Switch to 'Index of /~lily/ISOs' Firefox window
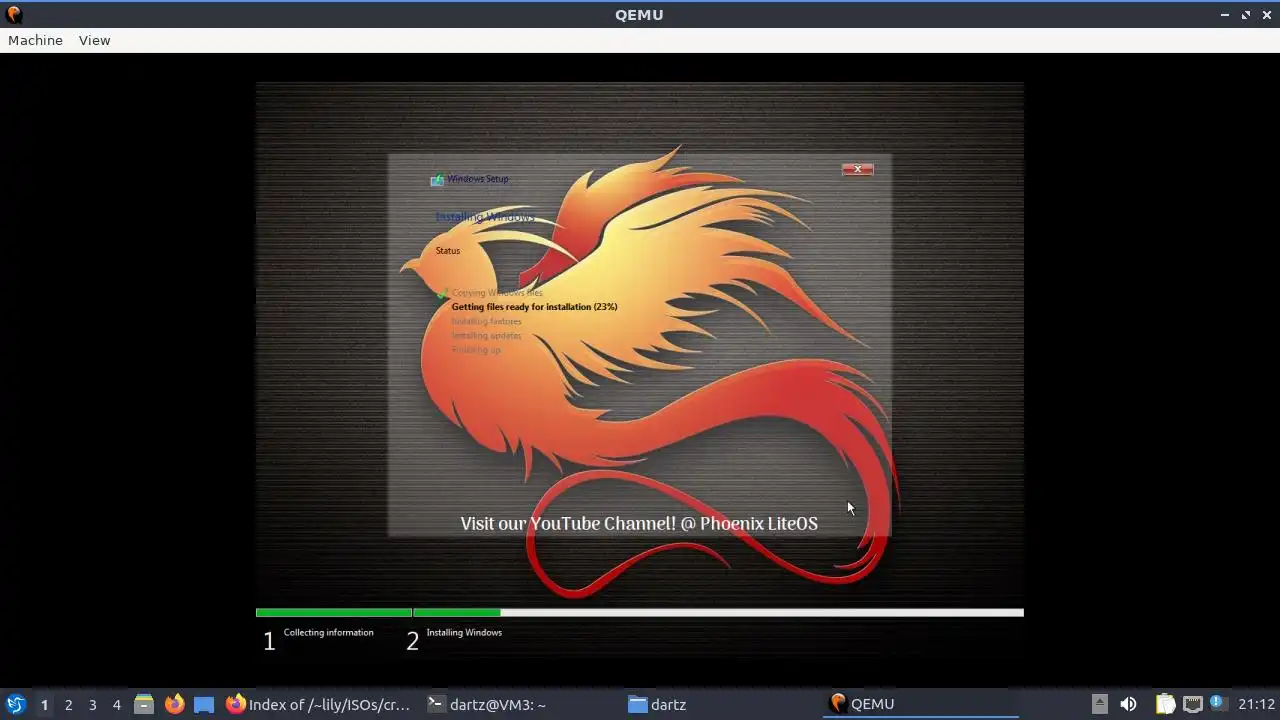The width and height of the screenshot is (1280, 720). pyautogui.click(x=318, y=704)
